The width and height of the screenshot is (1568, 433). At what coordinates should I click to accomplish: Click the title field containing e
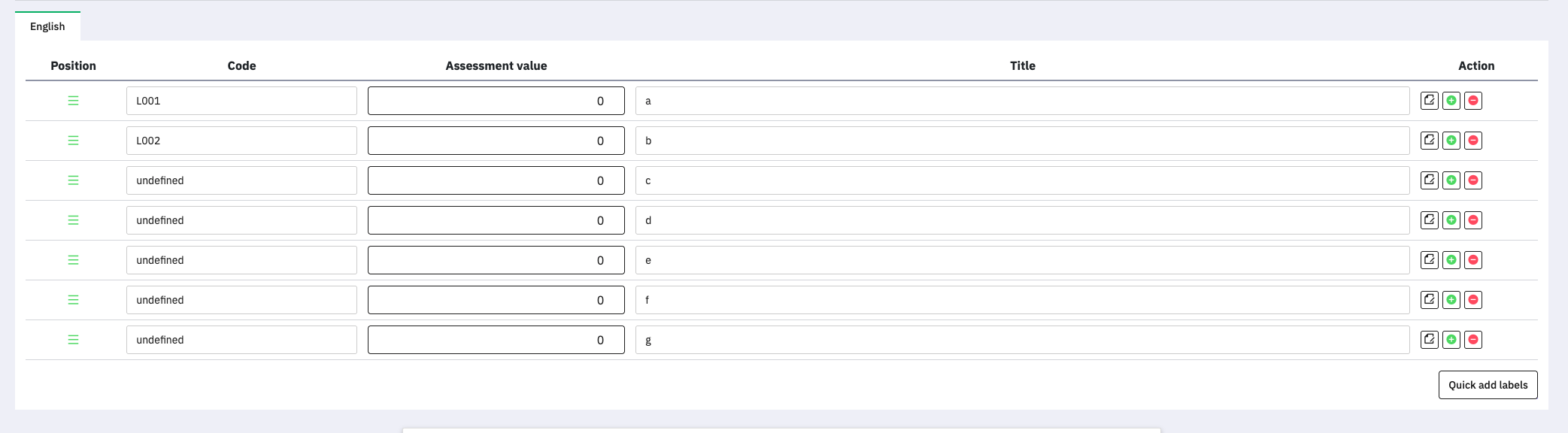coord(1022,260)
